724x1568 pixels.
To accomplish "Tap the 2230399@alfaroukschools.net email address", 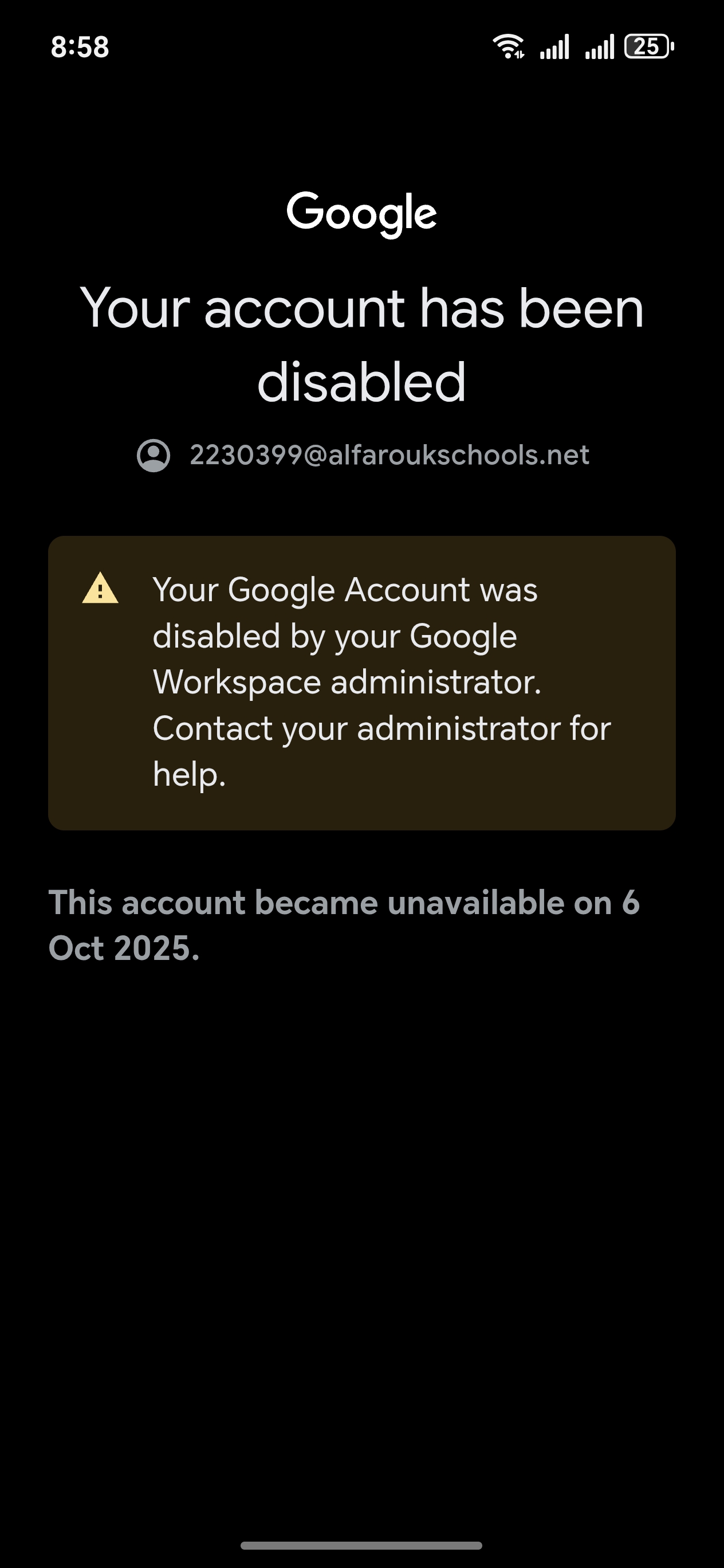I will pyautogui.click(x=389, y=455).
